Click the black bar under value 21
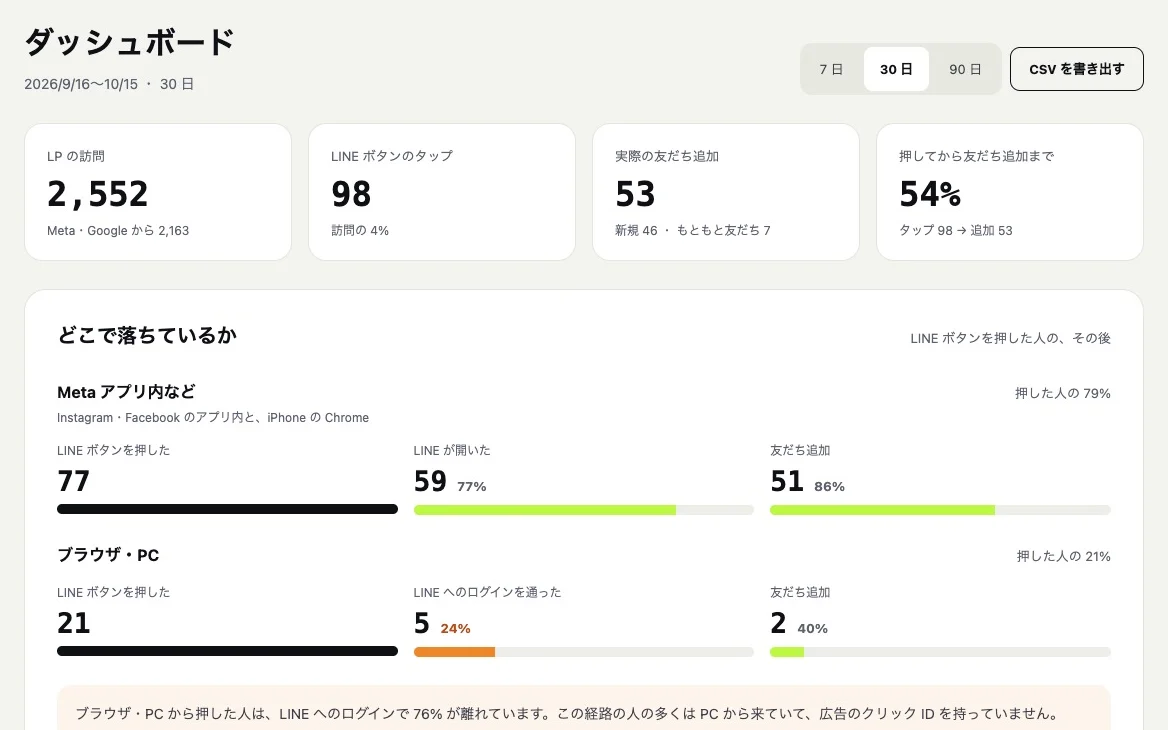This screenshot has width=1168, height=730. point(227,651)
